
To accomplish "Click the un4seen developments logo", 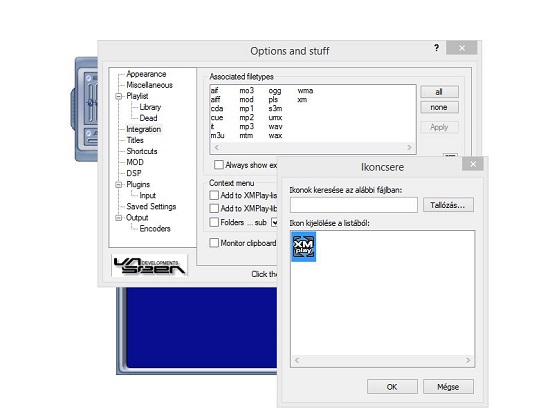I will click(x=150, y=265).
